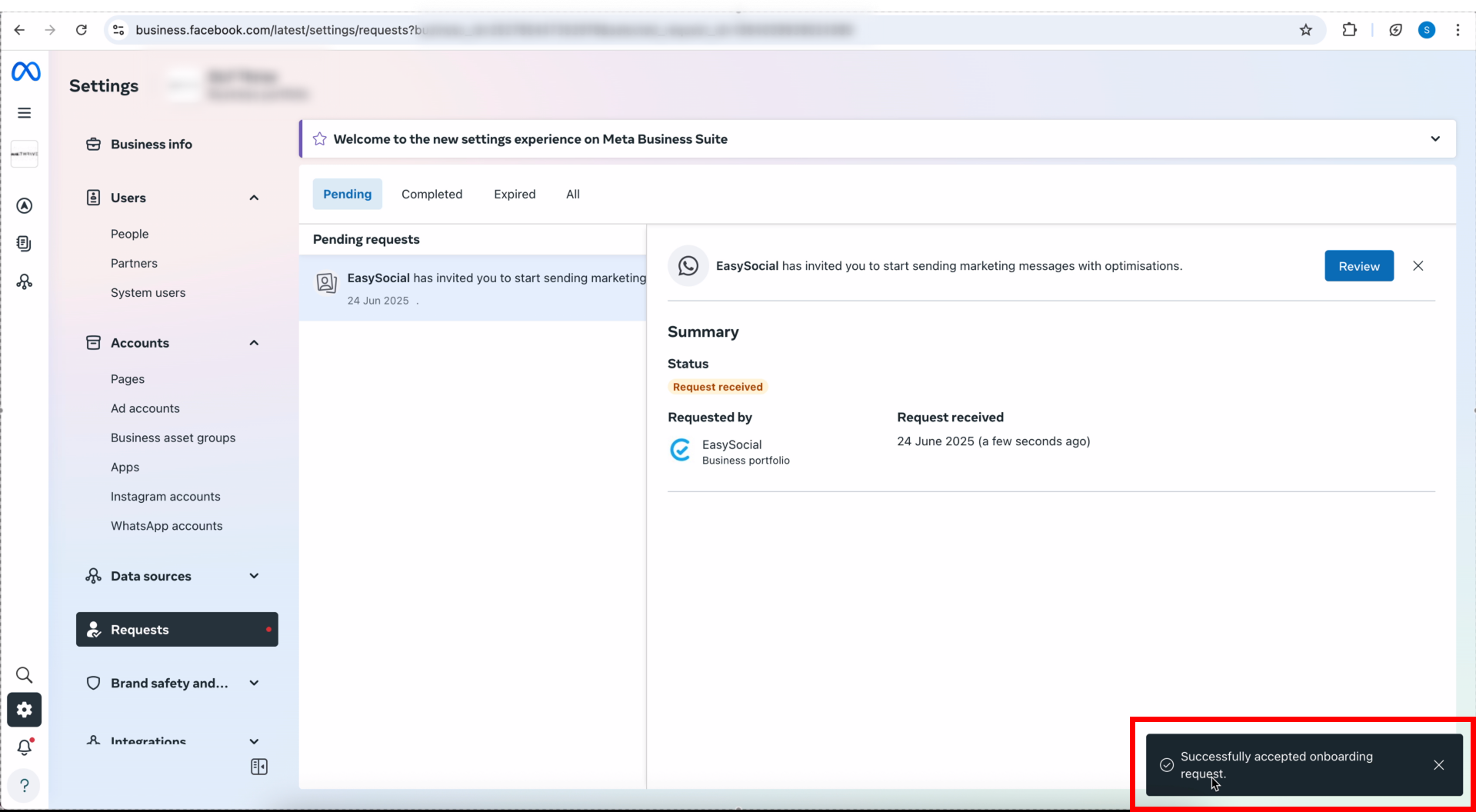Open the billing documents icon in rail
This screenshot has height=812, width=1476.
pyautogui.click(x=25, y=244)
